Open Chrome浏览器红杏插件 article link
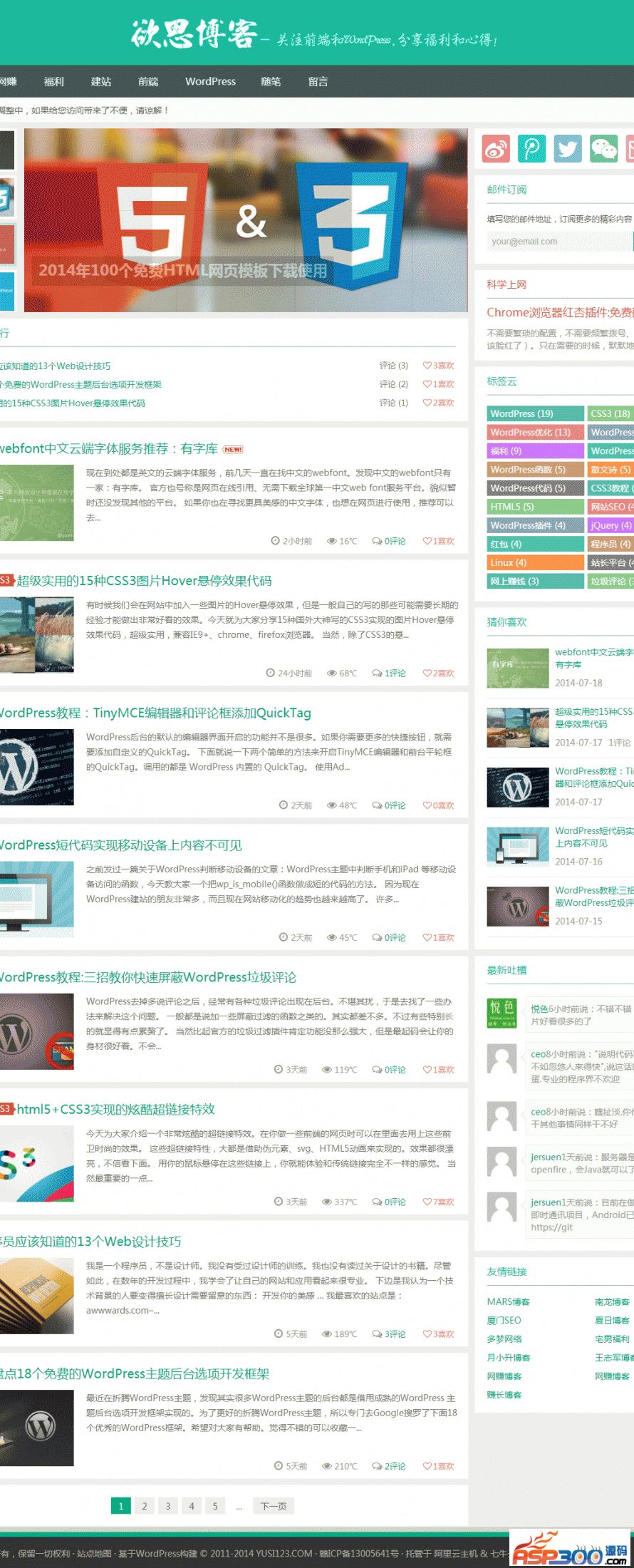 [560, 312]
